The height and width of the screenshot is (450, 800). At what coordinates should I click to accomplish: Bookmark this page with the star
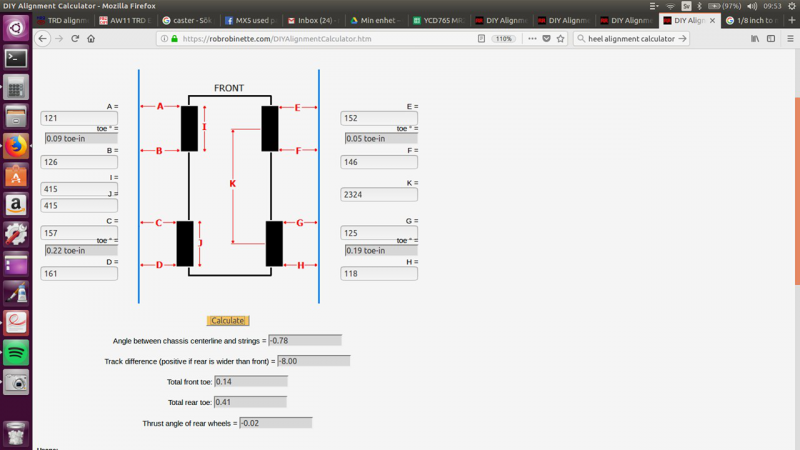click(x=561, y=39)
